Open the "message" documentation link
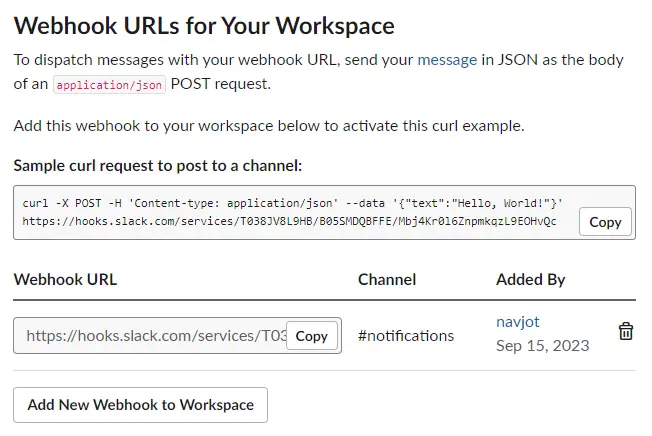 (446, 60)
